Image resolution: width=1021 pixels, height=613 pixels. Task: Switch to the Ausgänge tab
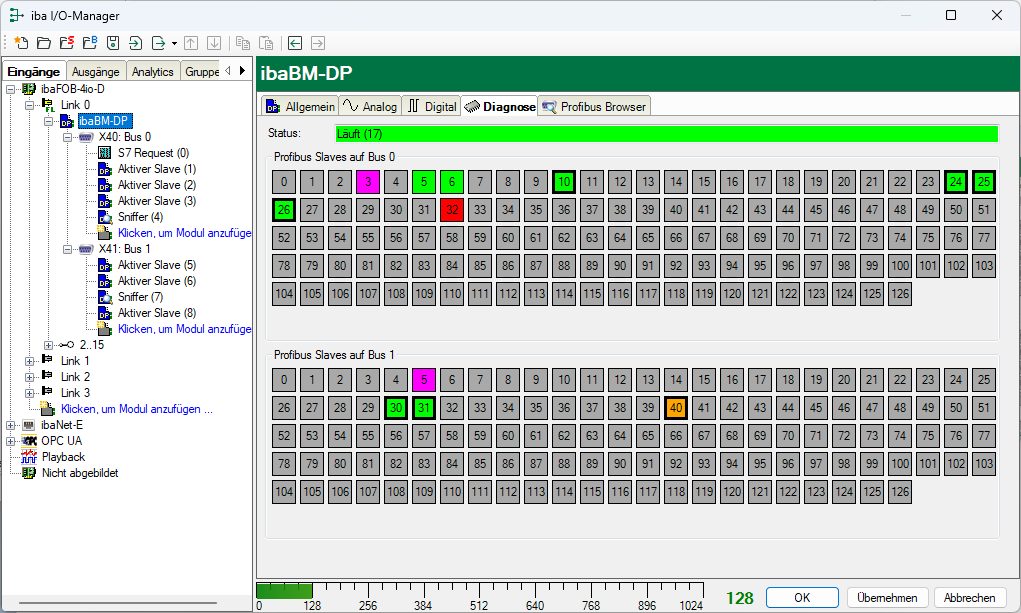(96, 71)
